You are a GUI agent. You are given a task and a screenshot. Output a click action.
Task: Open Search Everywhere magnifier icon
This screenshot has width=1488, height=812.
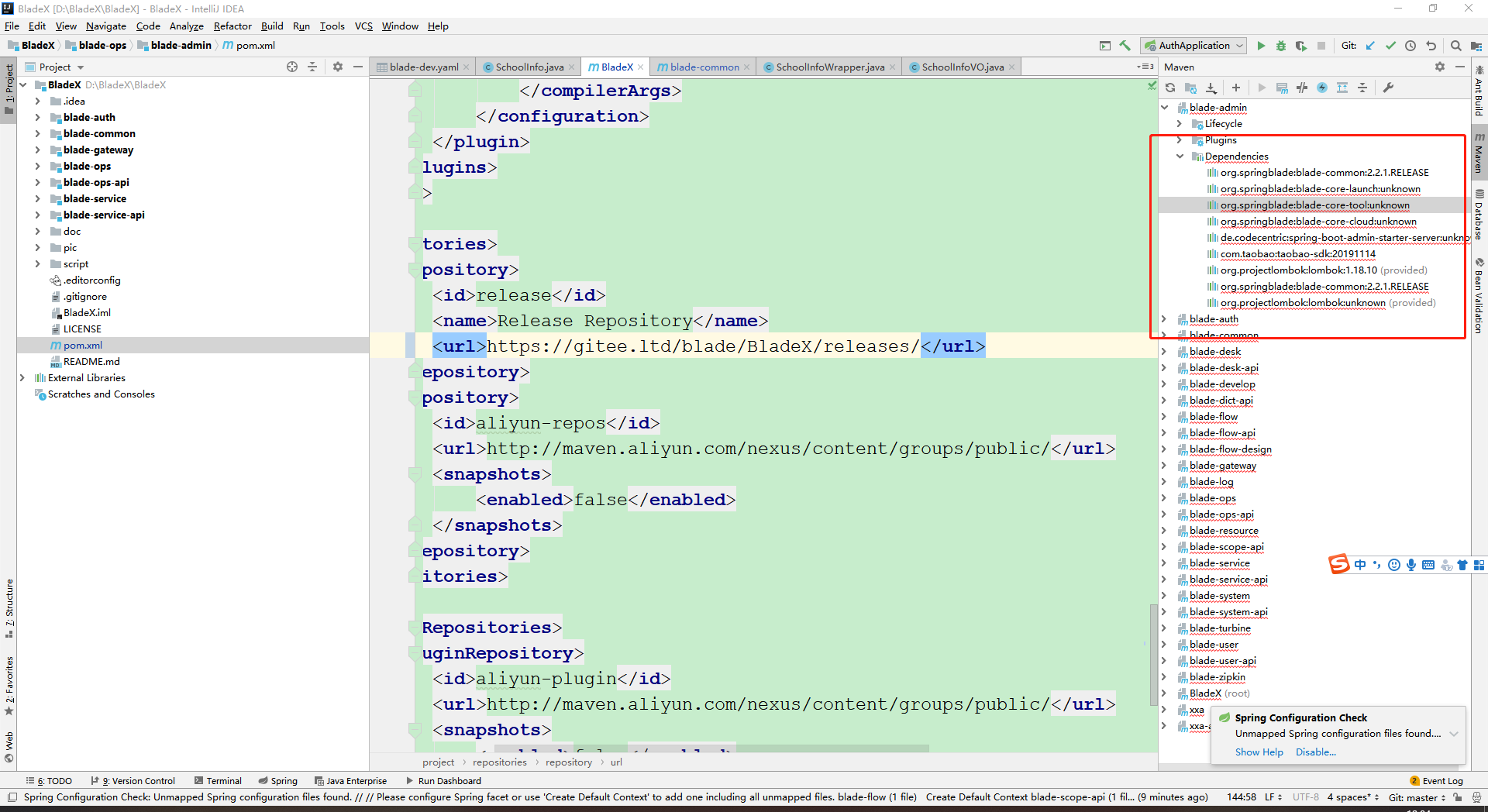[x=1456, y=46]
